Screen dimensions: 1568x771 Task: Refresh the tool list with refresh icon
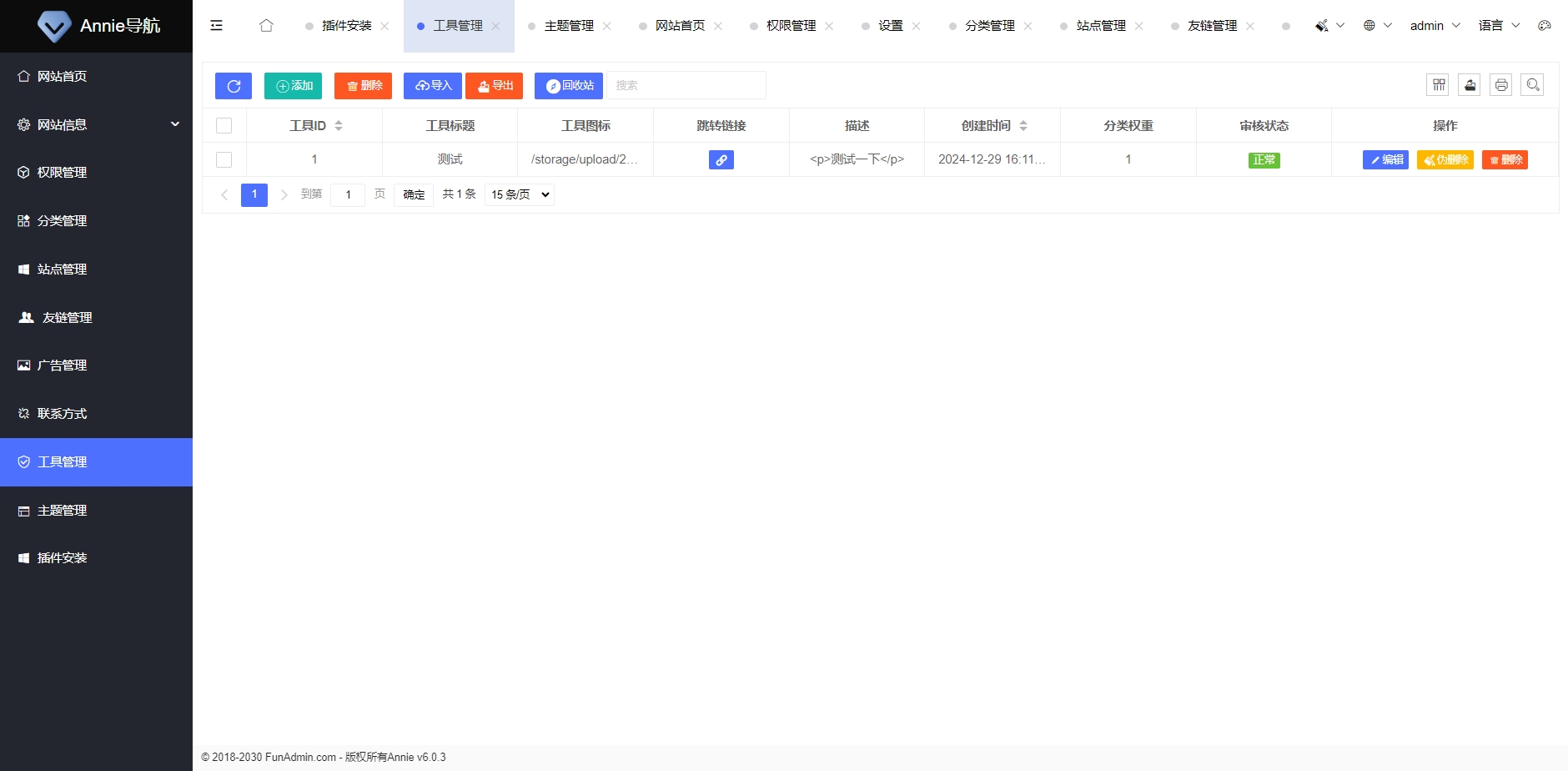233,85
